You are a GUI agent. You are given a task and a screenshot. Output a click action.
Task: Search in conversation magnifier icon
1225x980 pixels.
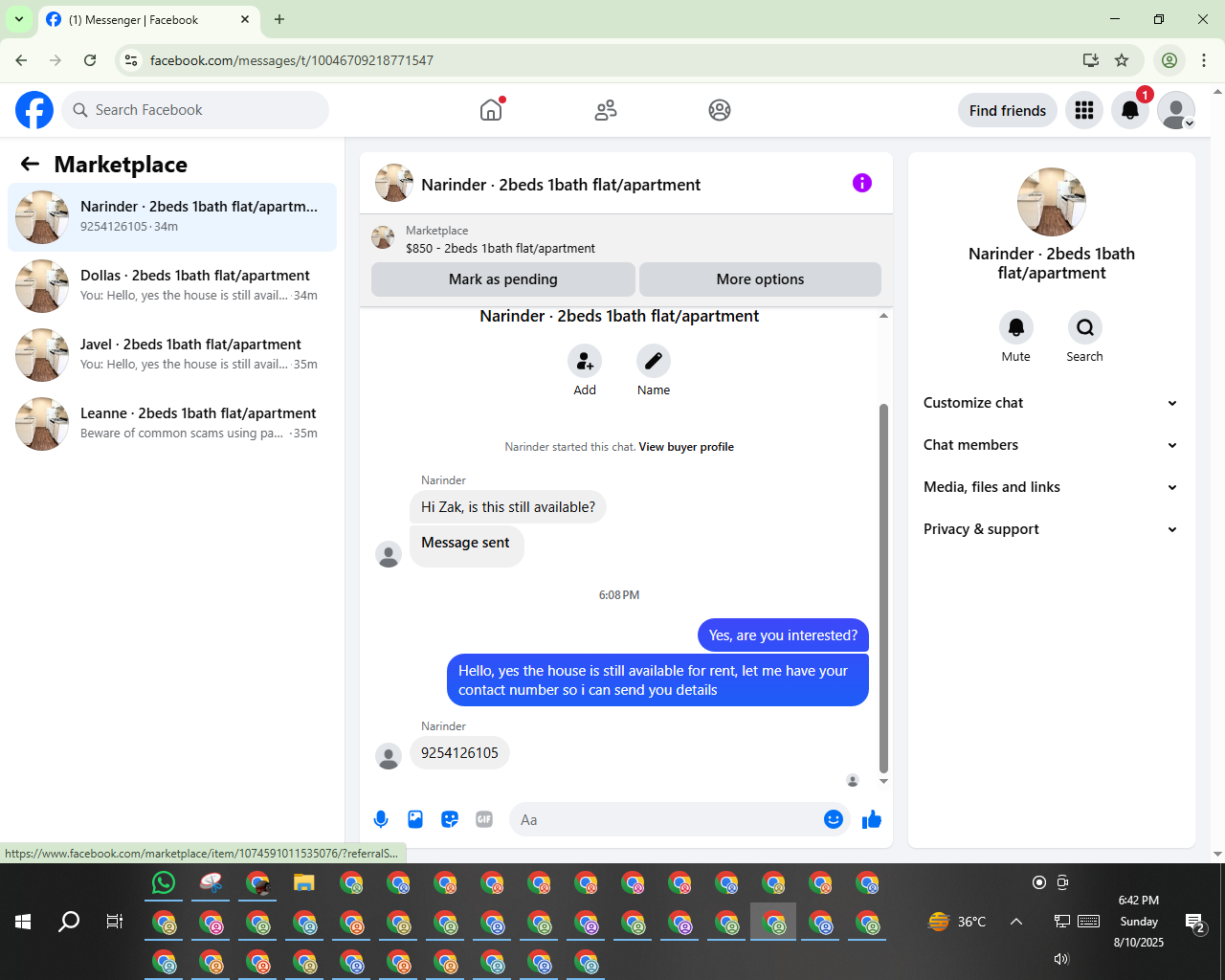[x=1085, y=327]
